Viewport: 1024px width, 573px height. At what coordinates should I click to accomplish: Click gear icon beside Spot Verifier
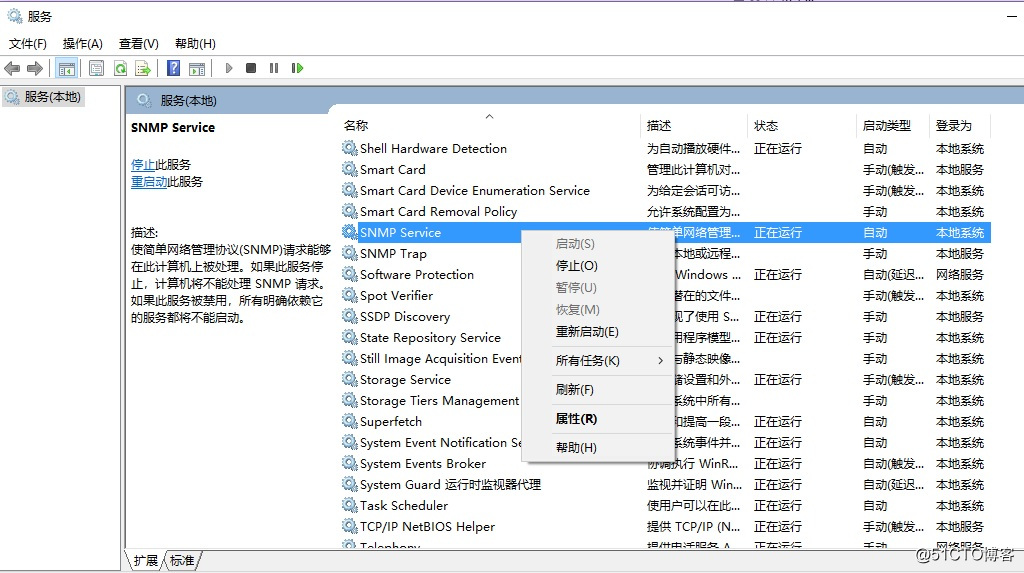click(x=349, y=295)
